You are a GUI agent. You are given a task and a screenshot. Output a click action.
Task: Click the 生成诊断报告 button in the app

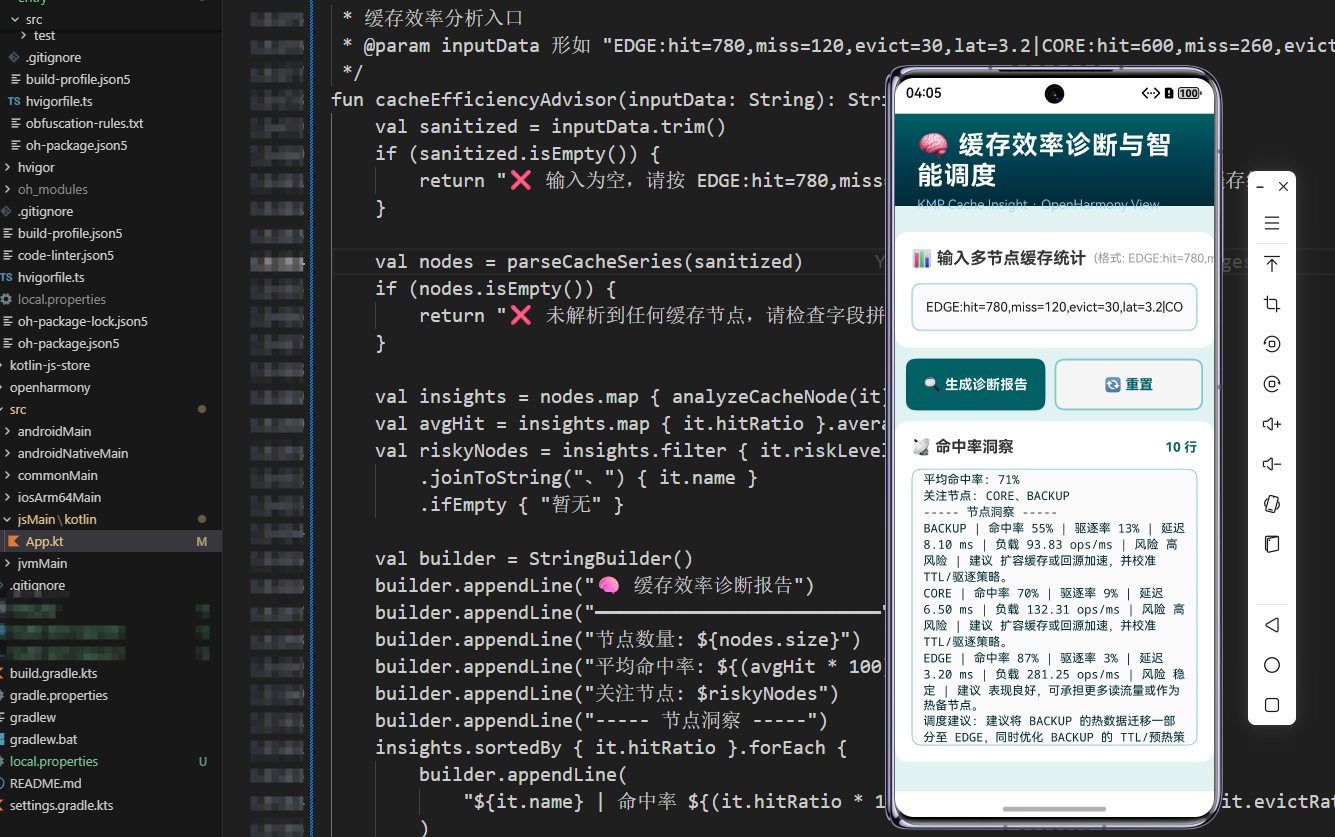pos(975,384)
